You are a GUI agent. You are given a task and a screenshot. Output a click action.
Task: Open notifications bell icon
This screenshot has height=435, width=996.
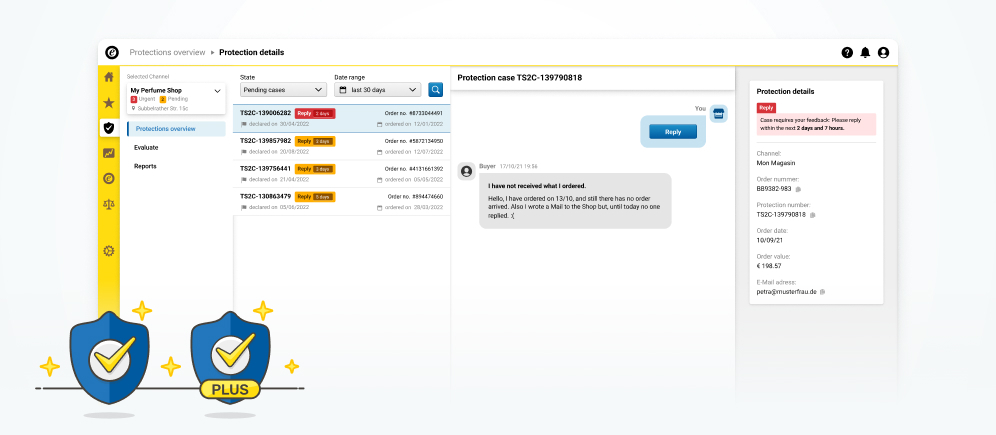coord(865,53)
